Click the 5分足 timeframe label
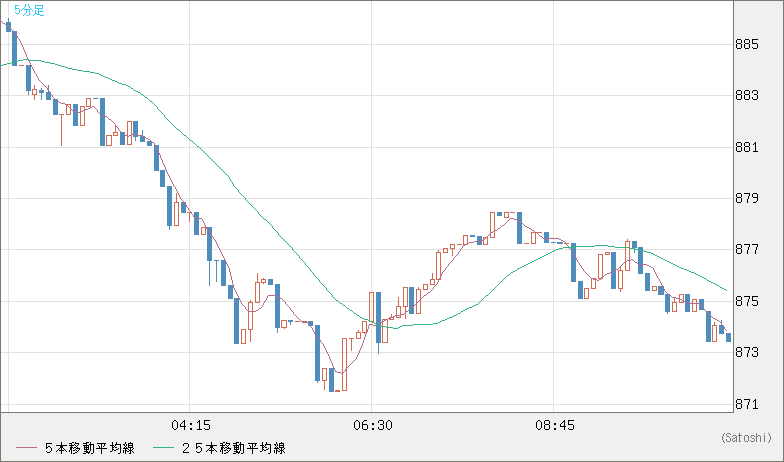 point(30,10)
